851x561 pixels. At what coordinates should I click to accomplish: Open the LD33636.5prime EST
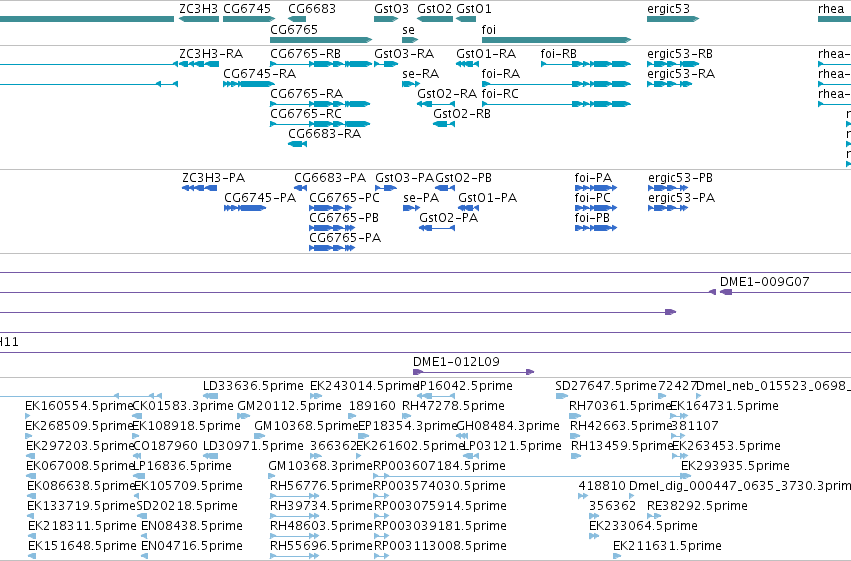(210, 396)
